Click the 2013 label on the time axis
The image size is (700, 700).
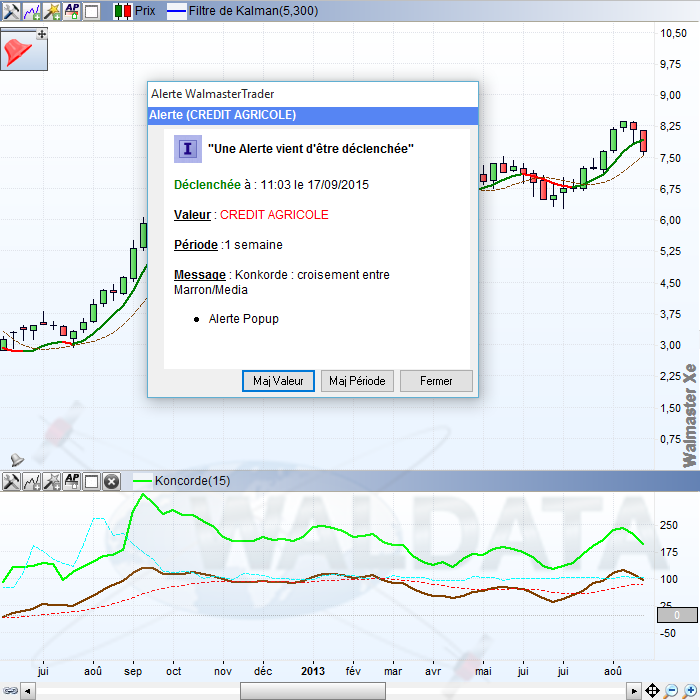coord(312,671)
